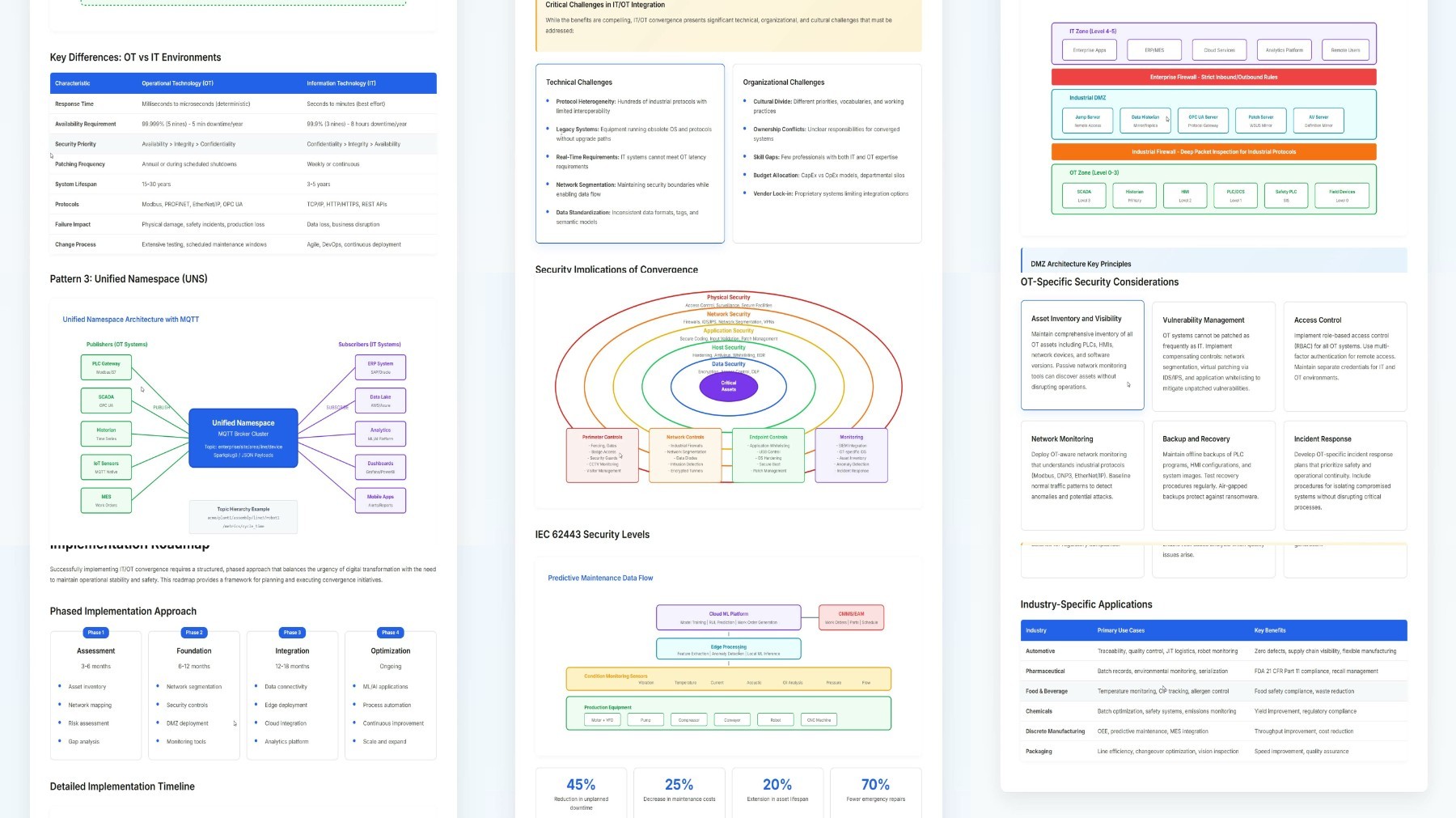Click the Detailed Implementation Timeline heading

point(122,786)
